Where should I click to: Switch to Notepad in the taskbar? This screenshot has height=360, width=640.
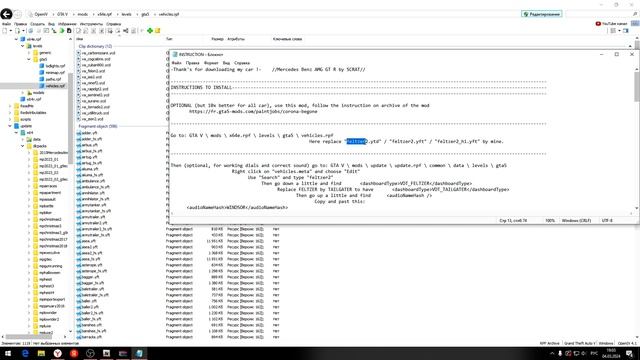tap(139, 353)
